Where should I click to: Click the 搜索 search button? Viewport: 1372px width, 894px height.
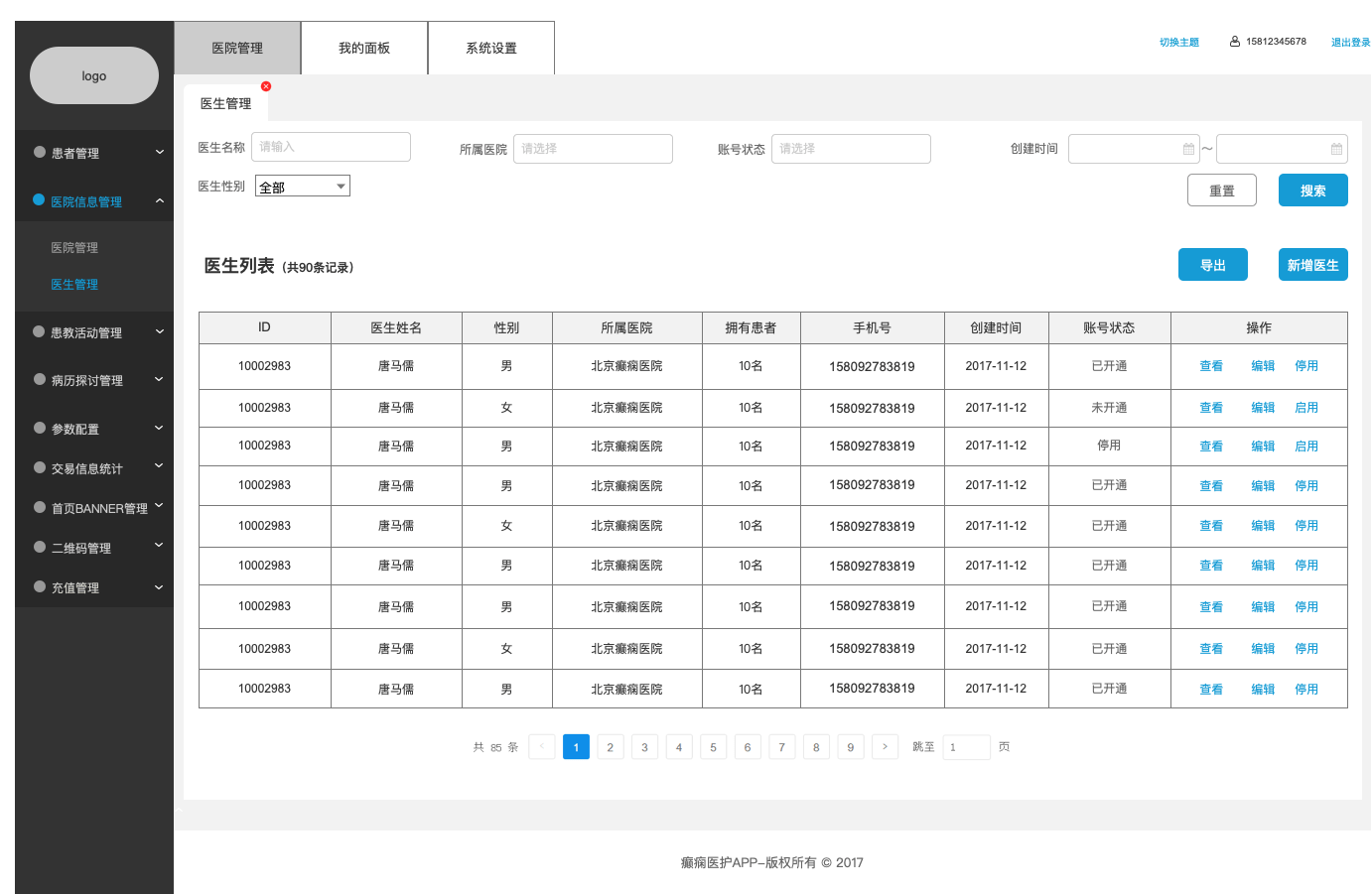pyautogui.click(x=1313, y=191)
